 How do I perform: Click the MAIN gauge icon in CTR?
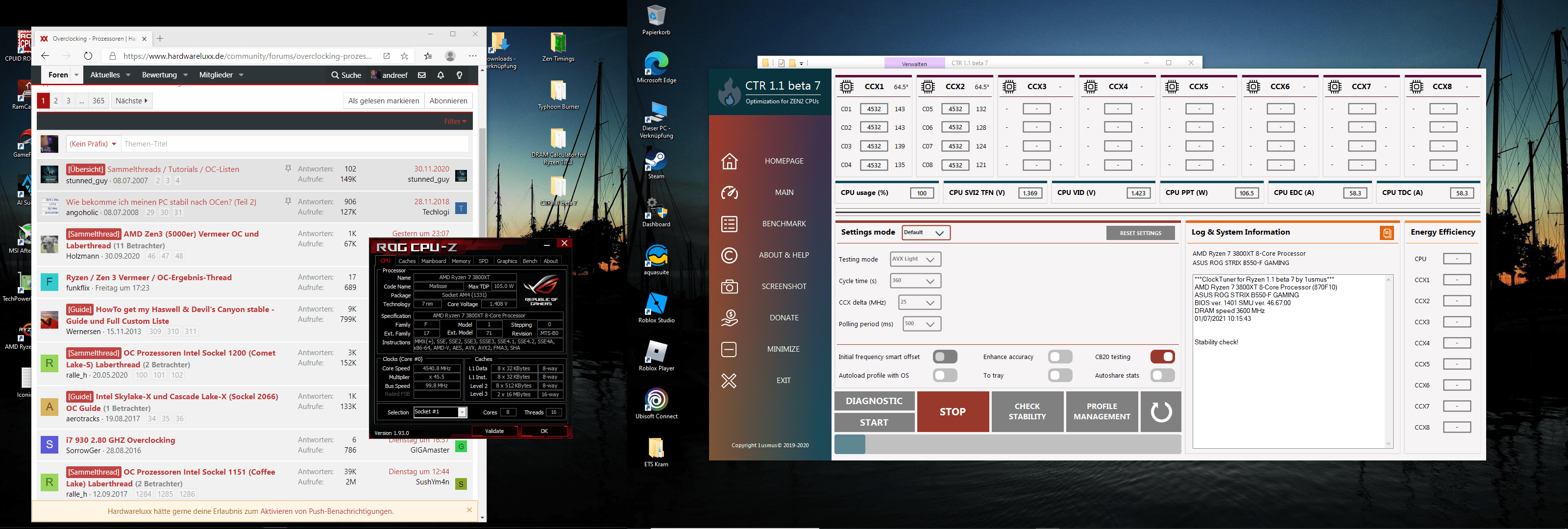[x=729, y=192]
